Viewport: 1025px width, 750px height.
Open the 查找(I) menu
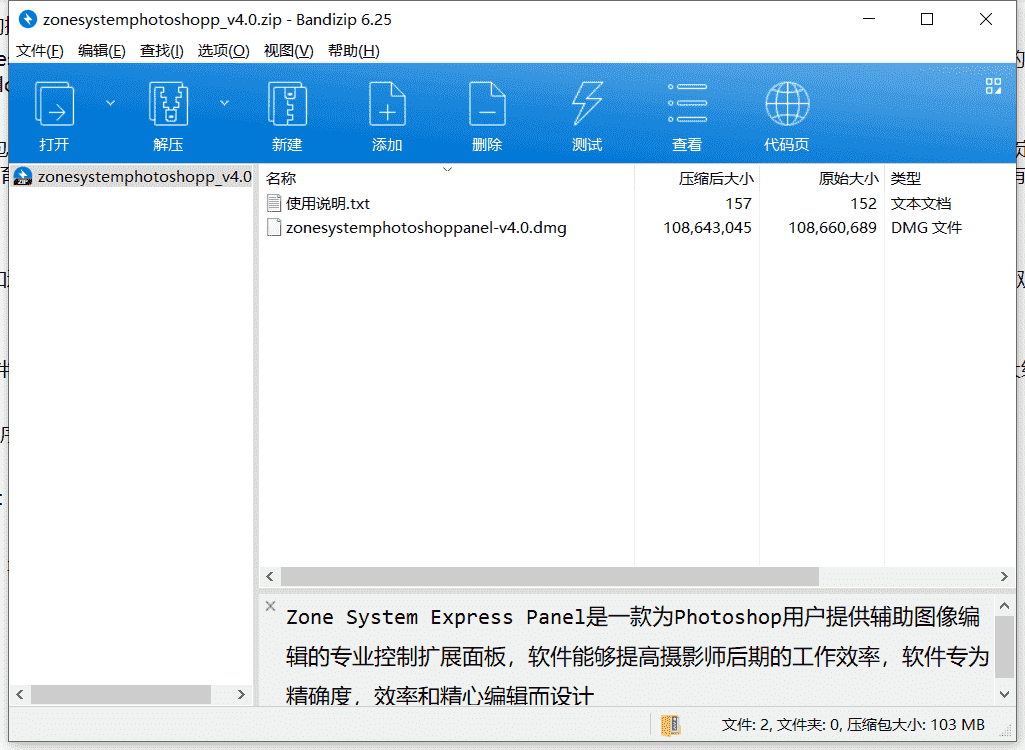pyautogui.click(x=161, y=51)
